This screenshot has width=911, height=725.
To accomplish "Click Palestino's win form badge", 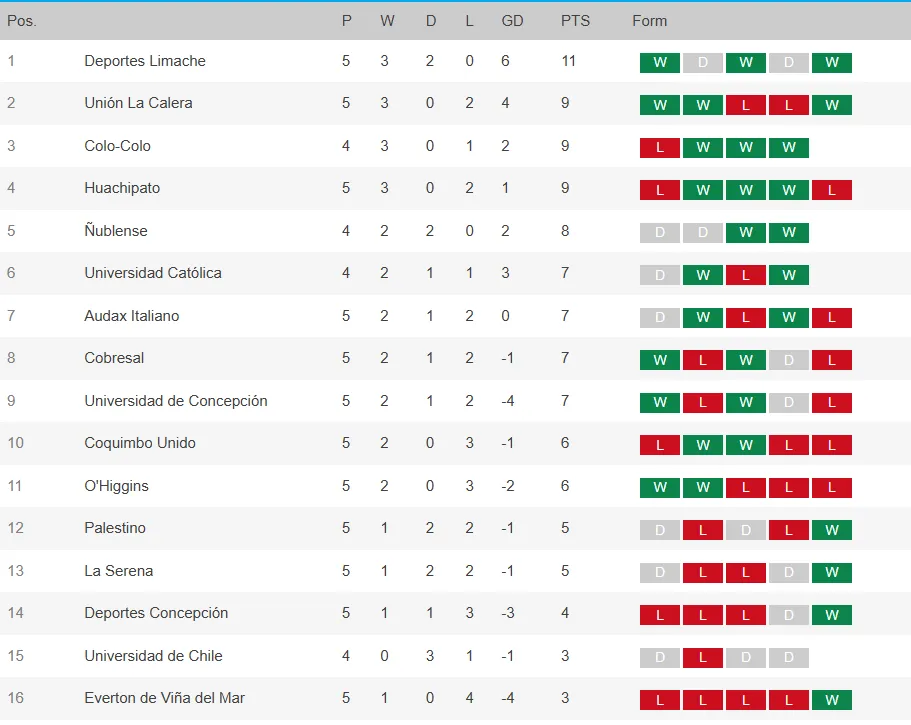I will pos(832,530).
